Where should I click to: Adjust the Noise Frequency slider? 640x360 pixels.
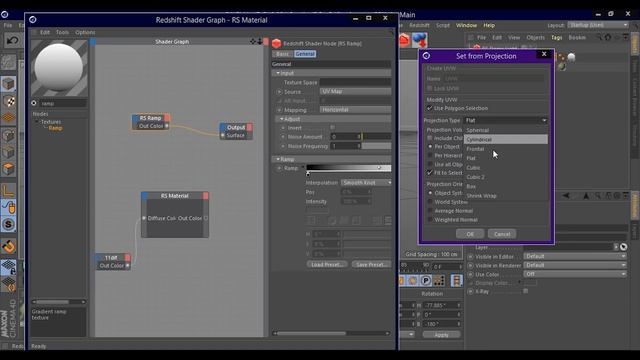pyautogui.click(x=376, y=146)
